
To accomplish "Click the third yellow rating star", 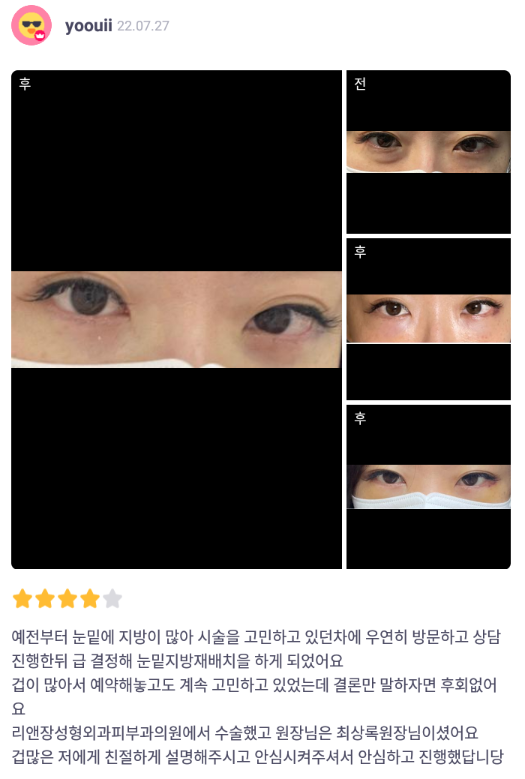I will (67, 599).
